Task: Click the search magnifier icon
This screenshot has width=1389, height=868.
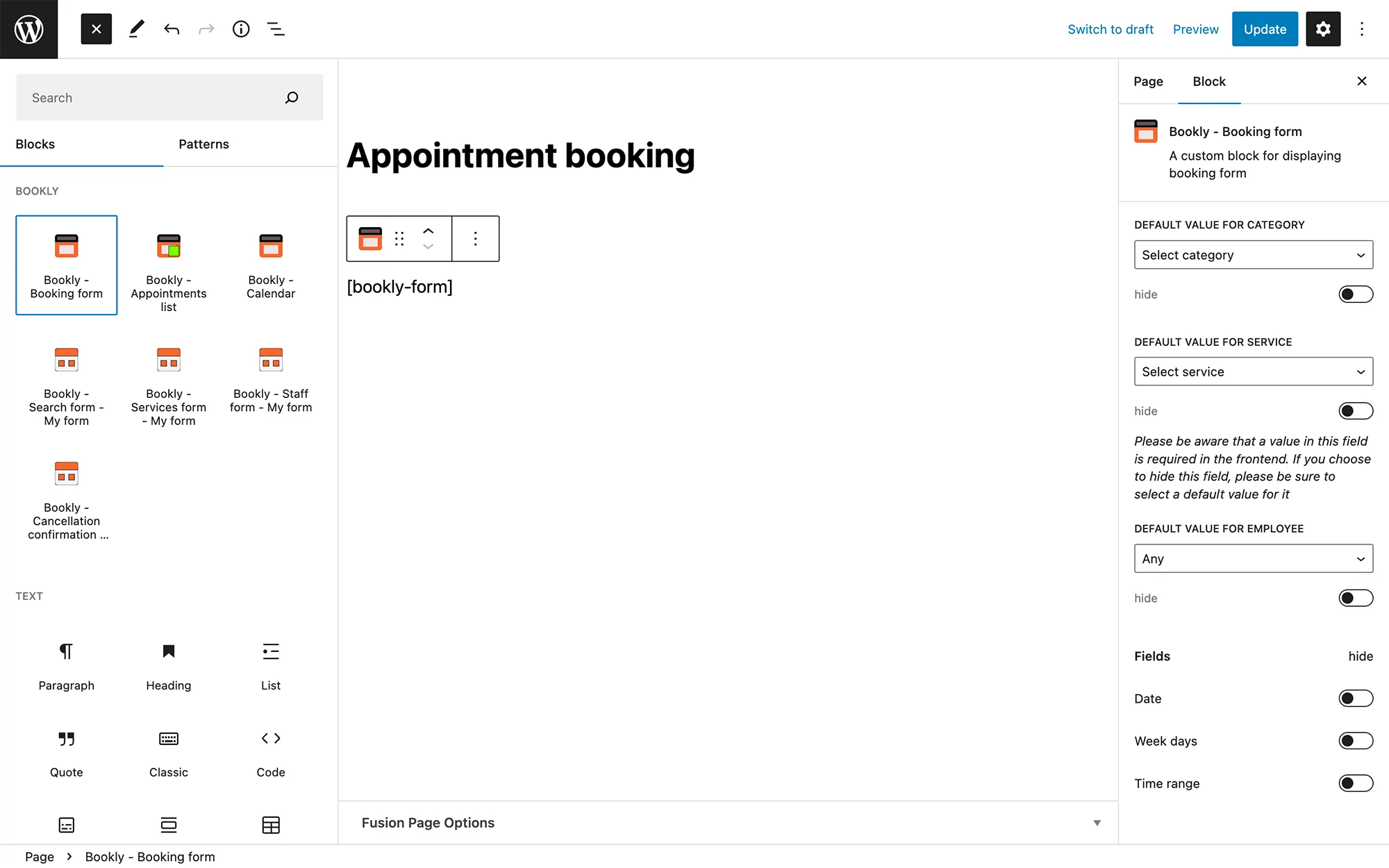Action: (x=292, y=98)
